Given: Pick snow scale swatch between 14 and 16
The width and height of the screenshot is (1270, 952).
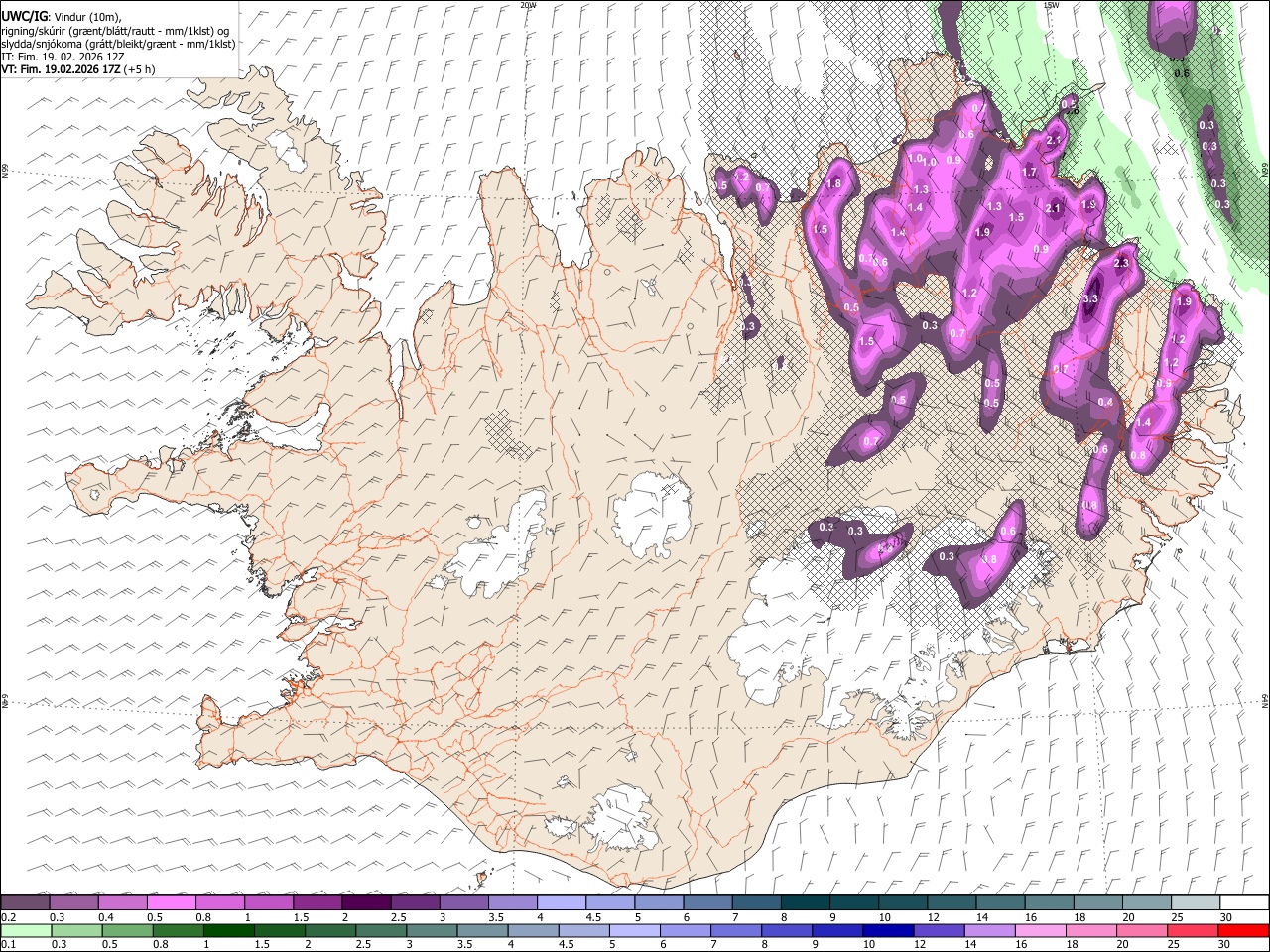Looking at the screenshot, I should coord(1000,902).
